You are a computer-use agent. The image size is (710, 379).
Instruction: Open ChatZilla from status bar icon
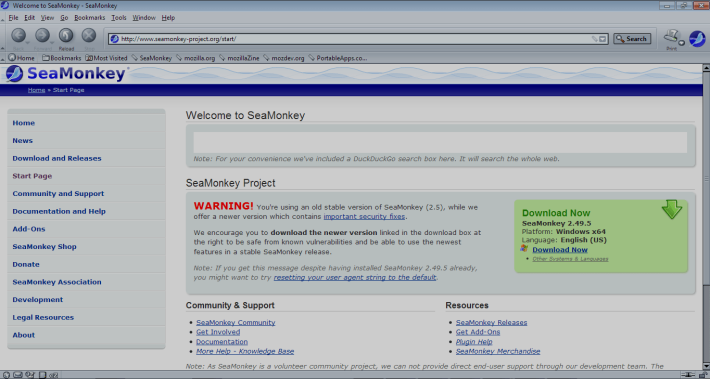(54, 375)
